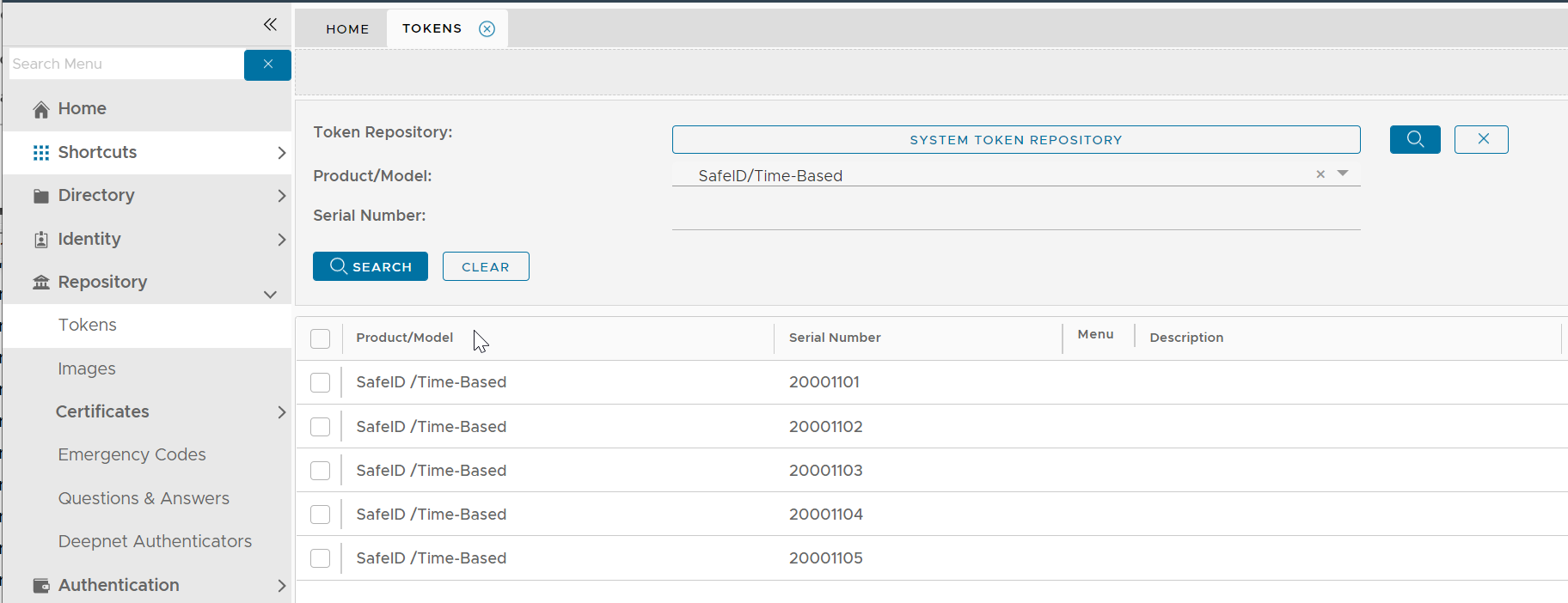
Task: Select the checkbox for token 20001104
Action: [320, 515]
